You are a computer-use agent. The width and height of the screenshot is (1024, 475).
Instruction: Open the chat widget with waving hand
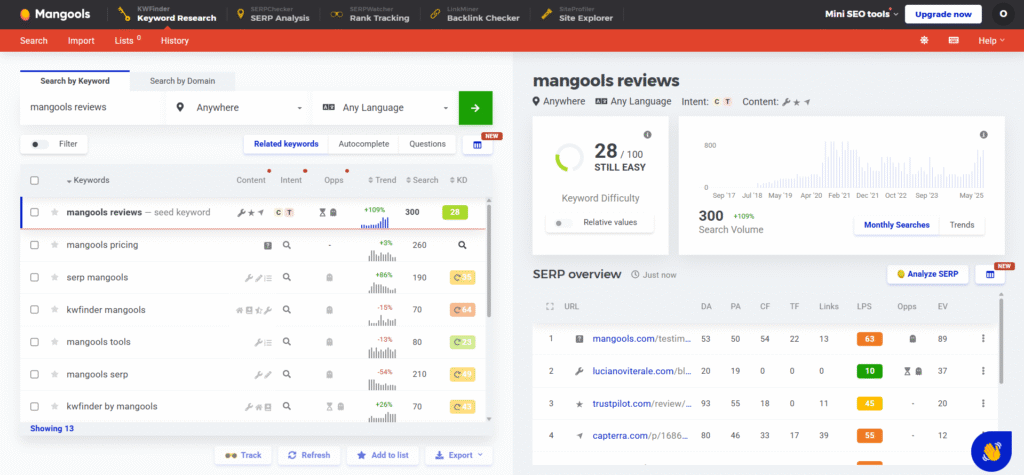coord(991,451)
